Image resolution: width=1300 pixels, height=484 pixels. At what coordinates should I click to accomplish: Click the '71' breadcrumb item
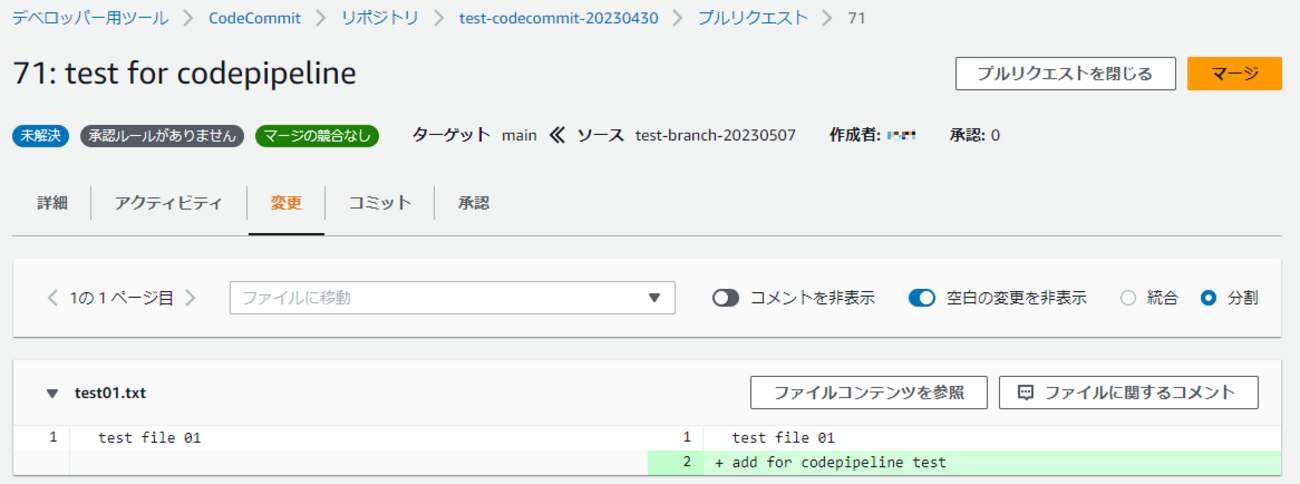(x=856, y=18)
